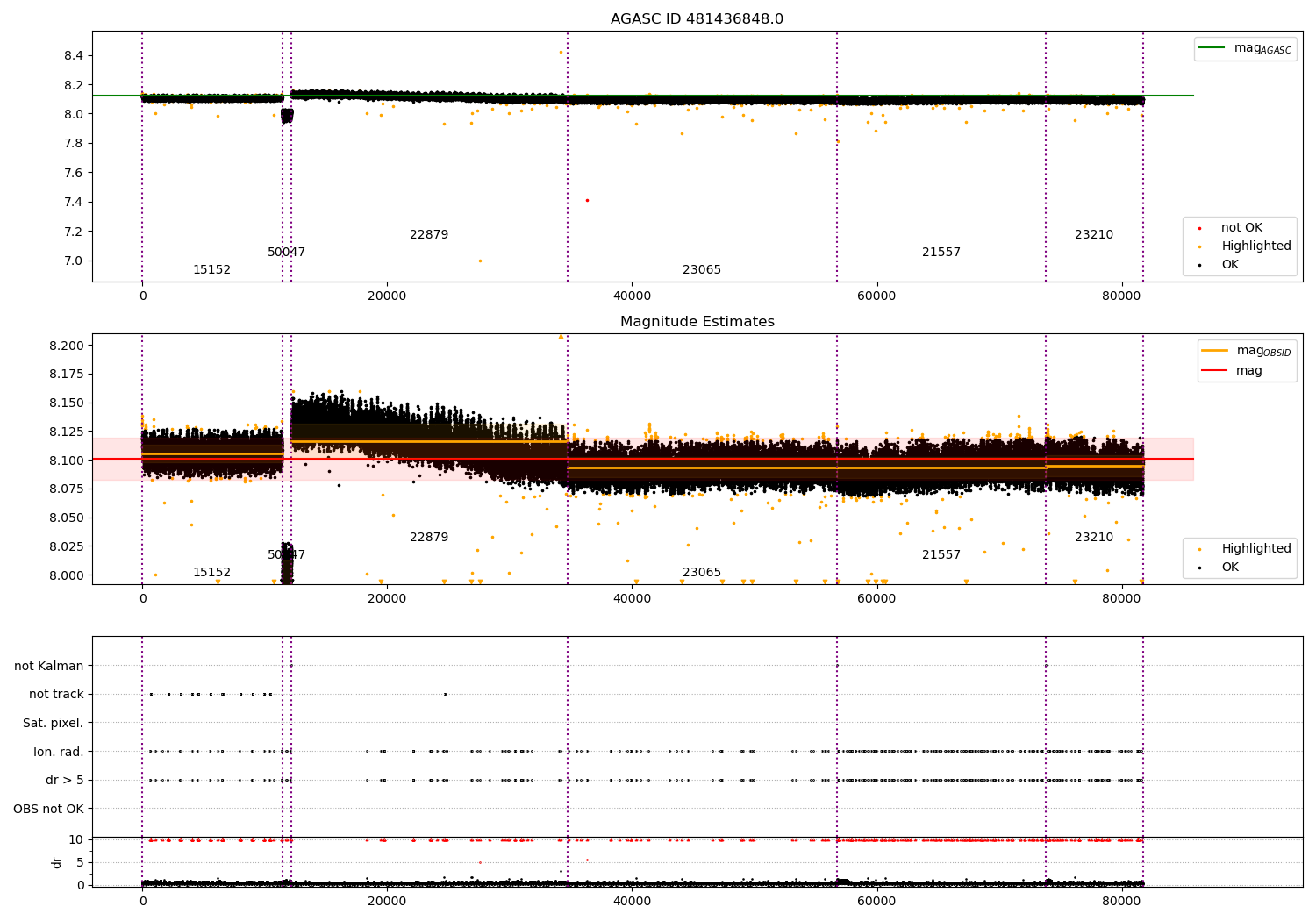Click the 8.075 y-axis tick label
1316x921 pixels.
click(x=67, y=489)
